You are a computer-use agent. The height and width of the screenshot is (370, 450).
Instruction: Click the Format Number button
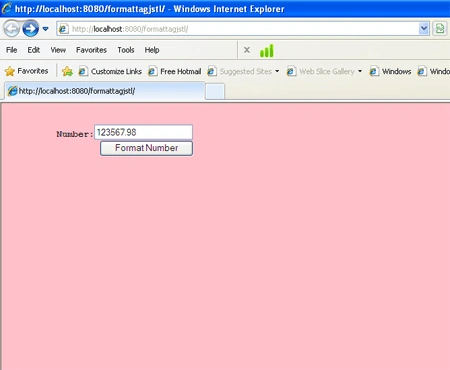[x=146, y=148]
